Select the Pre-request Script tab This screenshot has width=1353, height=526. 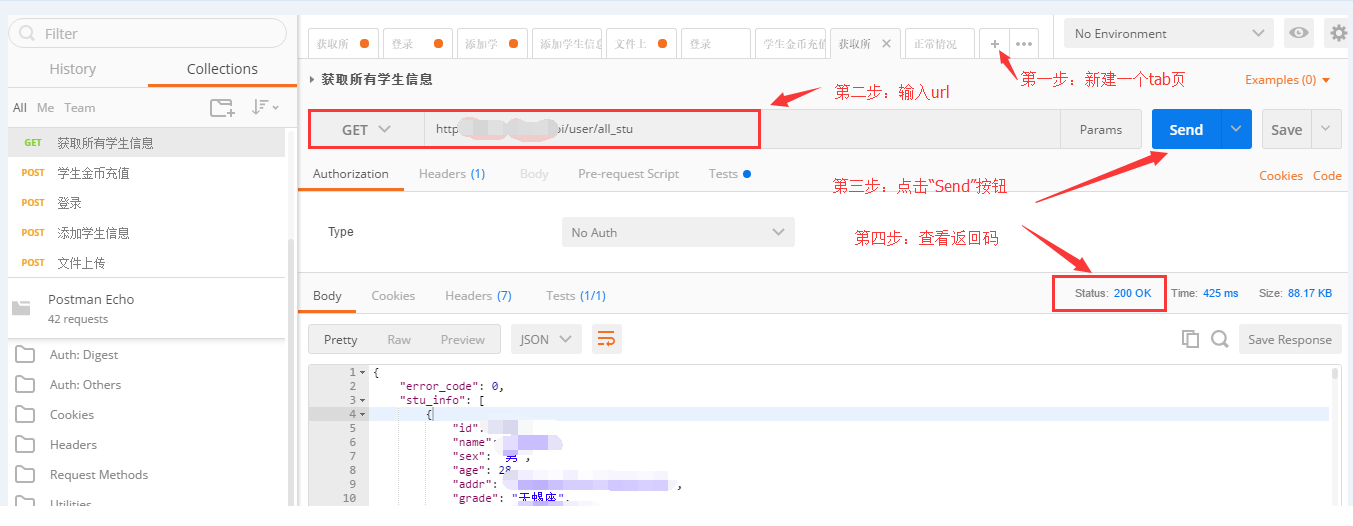[628, 174]
